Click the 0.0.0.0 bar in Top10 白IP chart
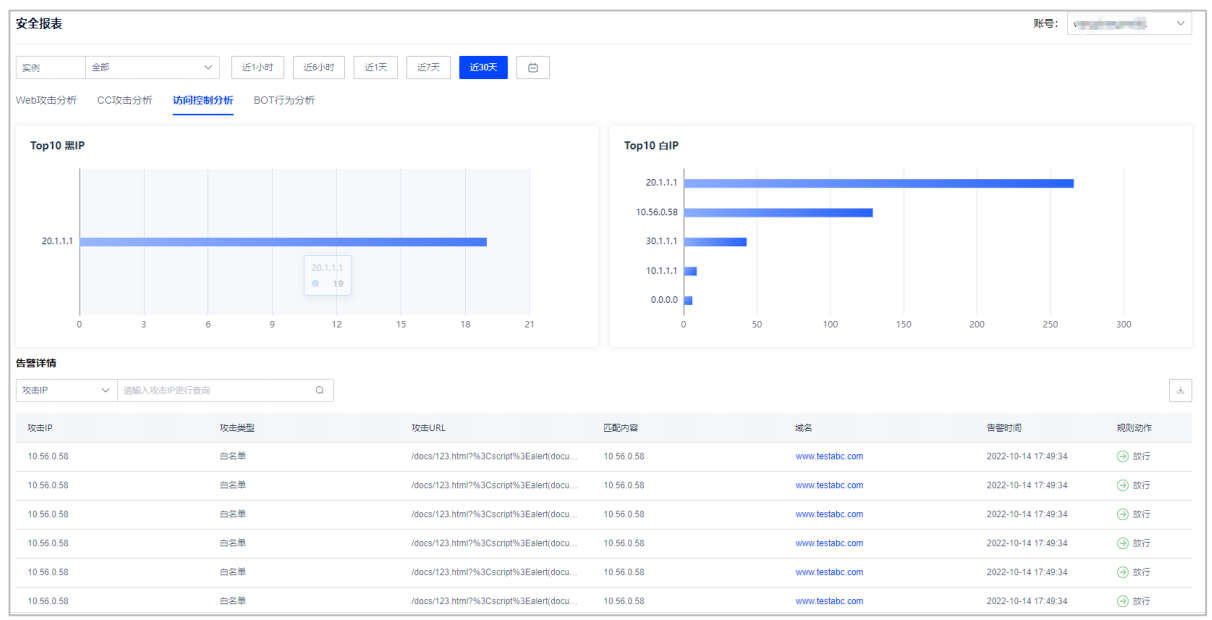The image size is (1212, 620). (x=688, y=300)
